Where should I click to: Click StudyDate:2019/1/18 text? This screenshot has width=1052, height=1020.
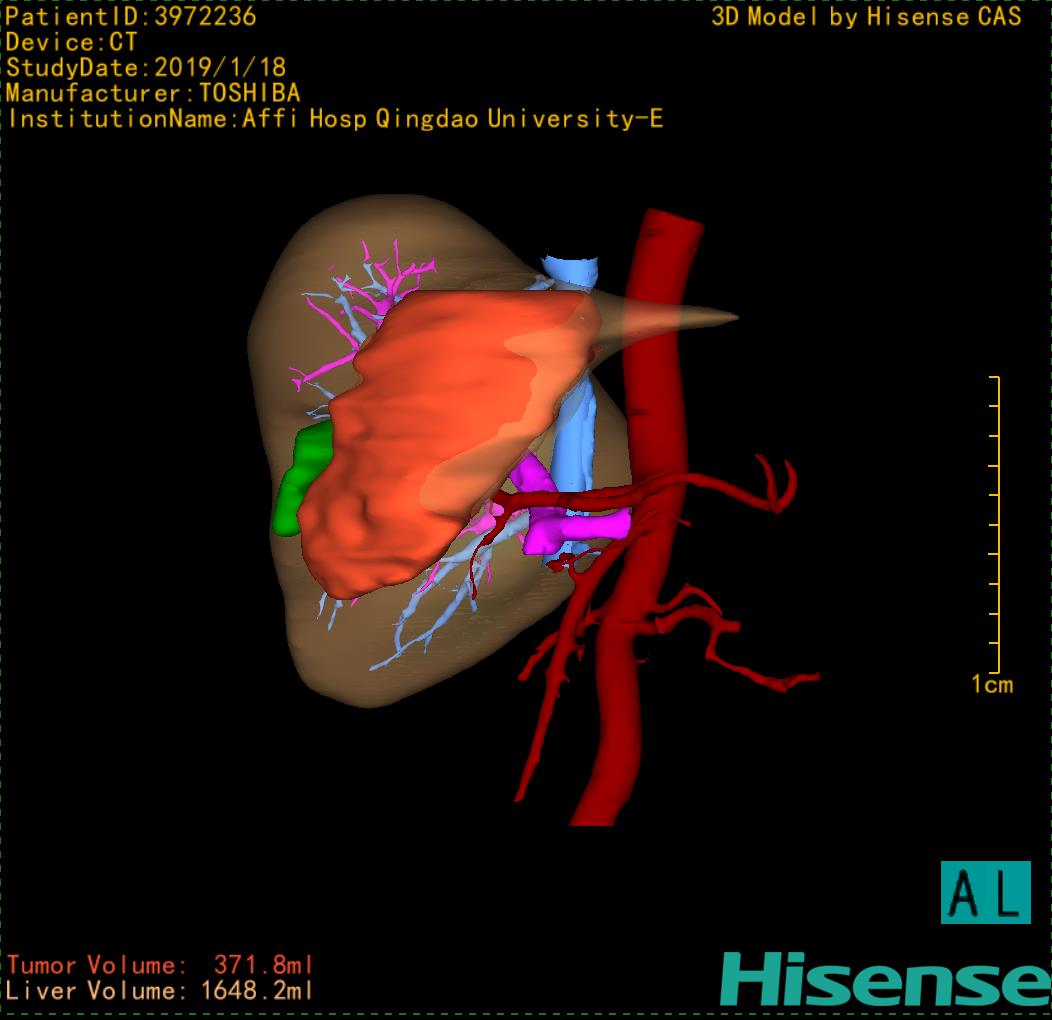pos(146,67)
